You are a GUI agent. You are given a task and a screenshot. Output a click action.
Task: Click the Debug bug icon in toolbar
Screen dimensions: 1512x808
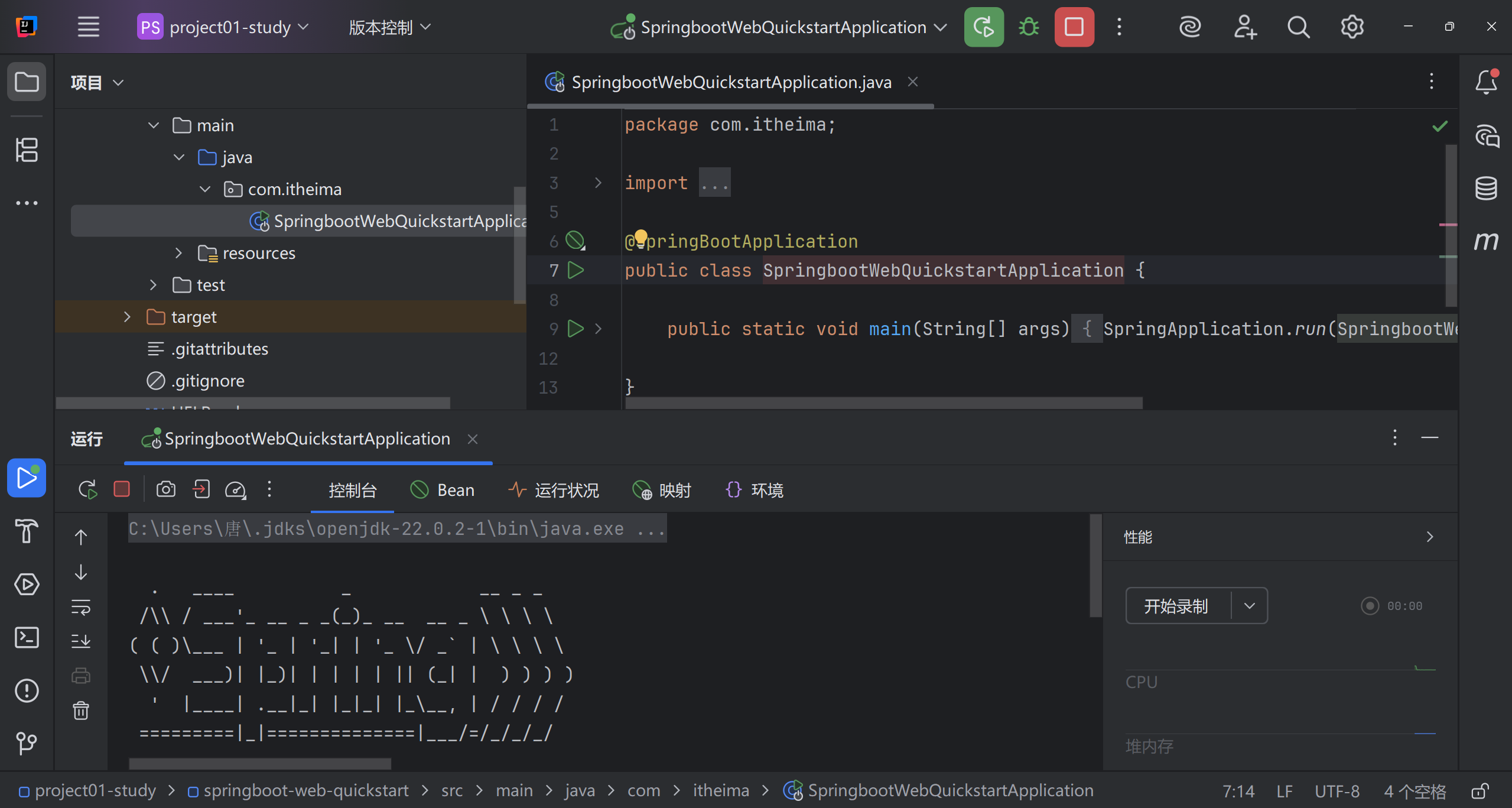click(x=1029, y=27)
